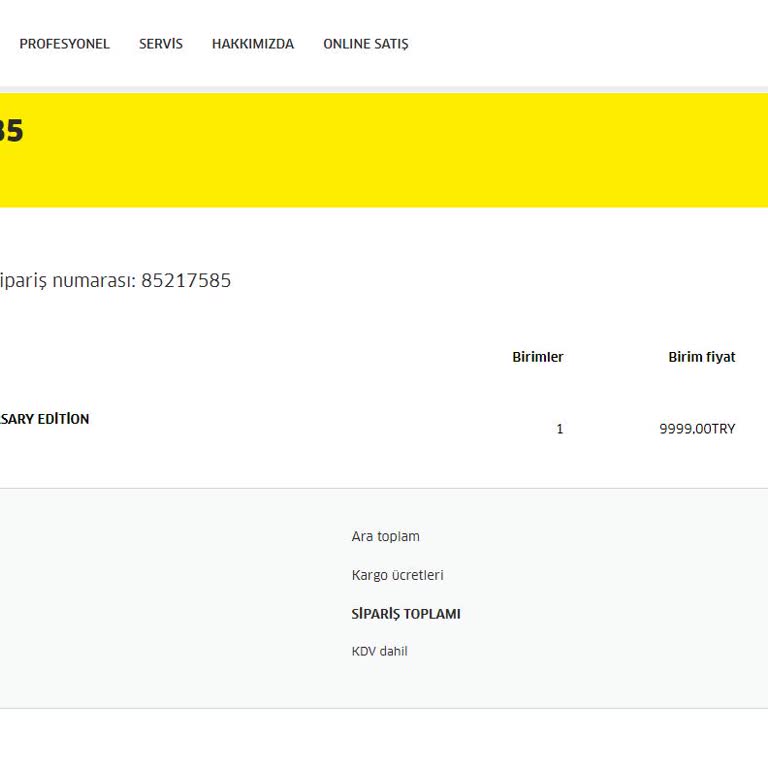Image resolution: width=768 pixels, height=768 pixels.
Task: Click the KDV dahil note
Action: [x=379, y=652]
